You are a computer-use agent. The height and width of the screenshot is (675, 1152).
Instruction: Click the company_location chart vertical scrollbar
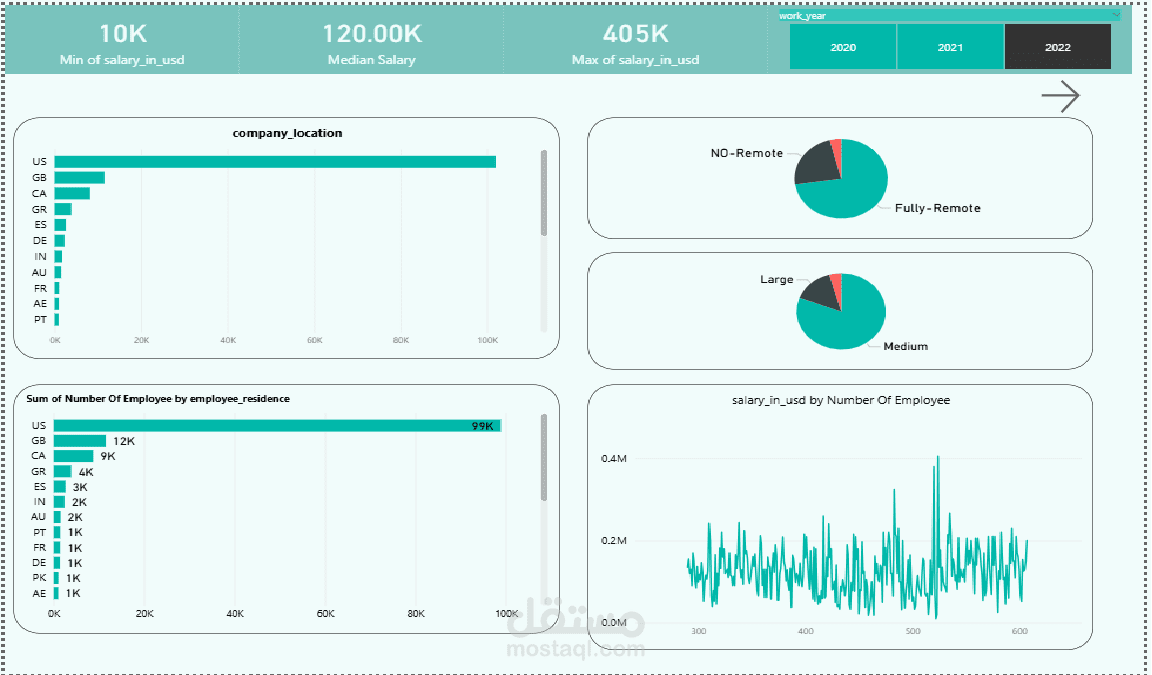click(544, 192)
